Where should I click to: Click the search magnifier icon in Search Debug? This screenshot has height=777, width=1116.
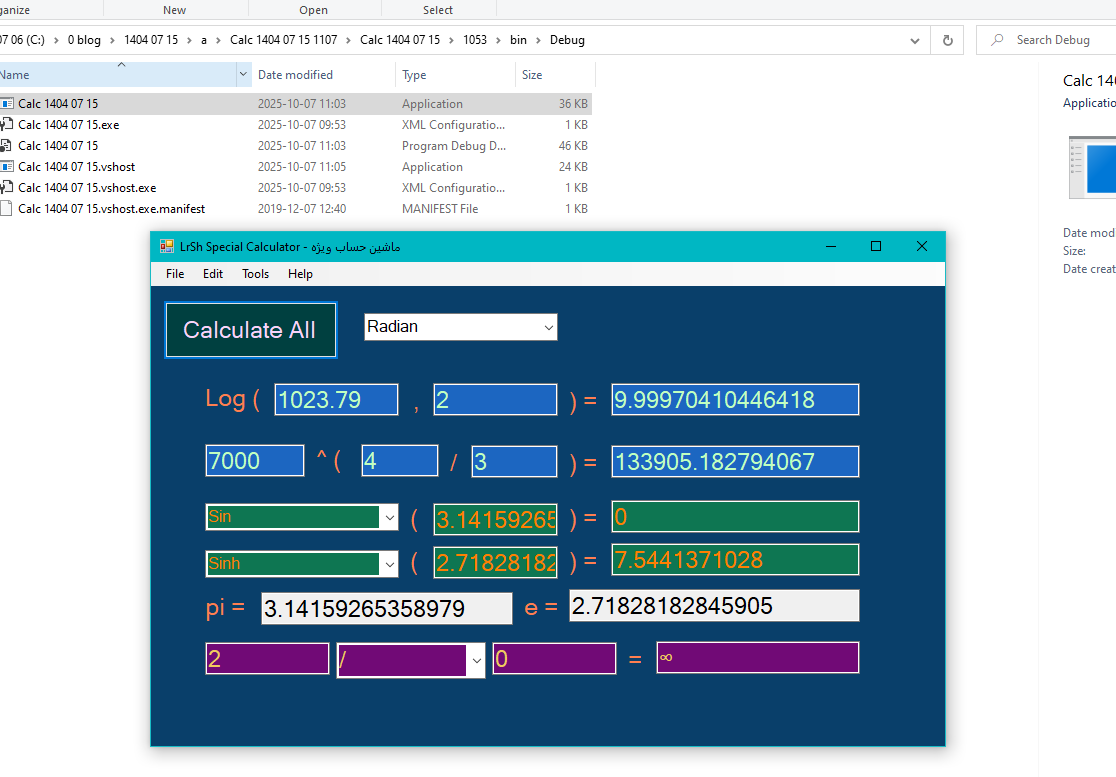coord(997,40)
